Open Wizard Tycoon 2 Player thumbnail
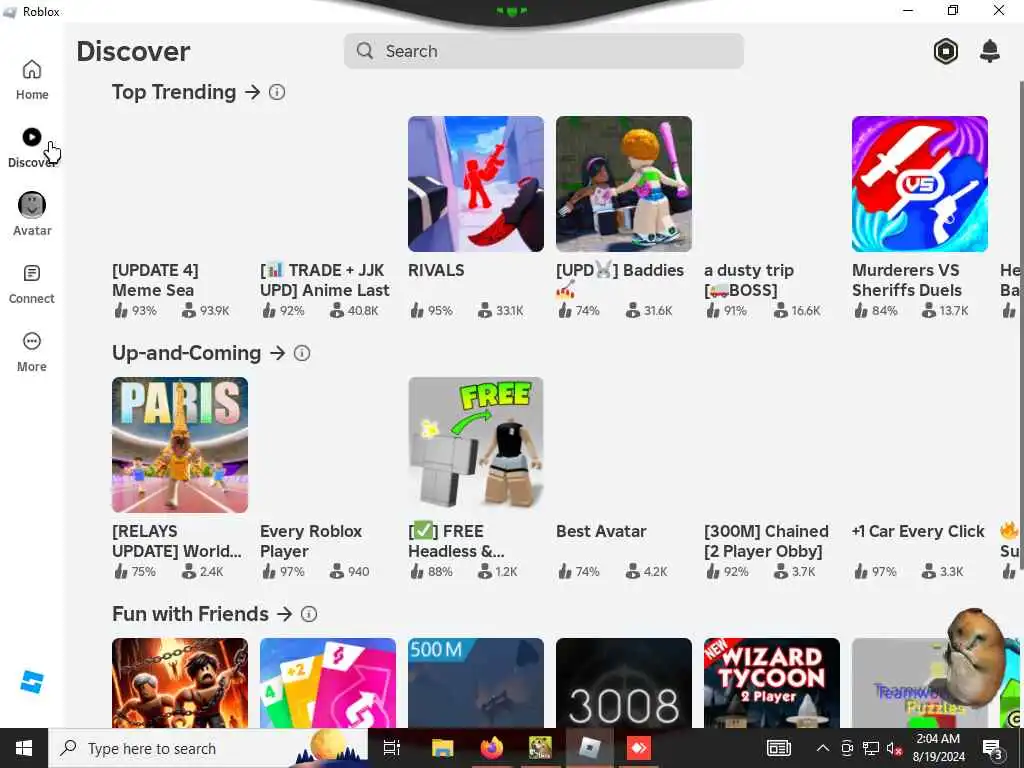Screen dimensions: 1024x768 point(772,682)
